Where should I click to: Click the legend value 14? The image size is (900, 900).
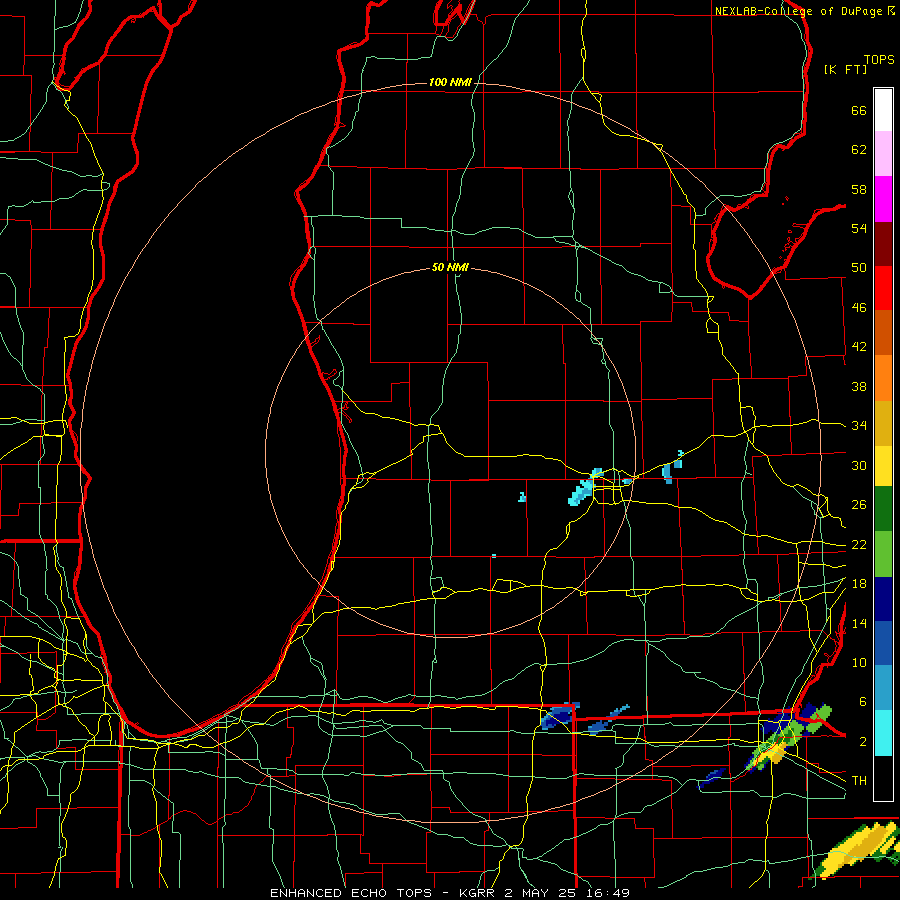tap(859, 623)
